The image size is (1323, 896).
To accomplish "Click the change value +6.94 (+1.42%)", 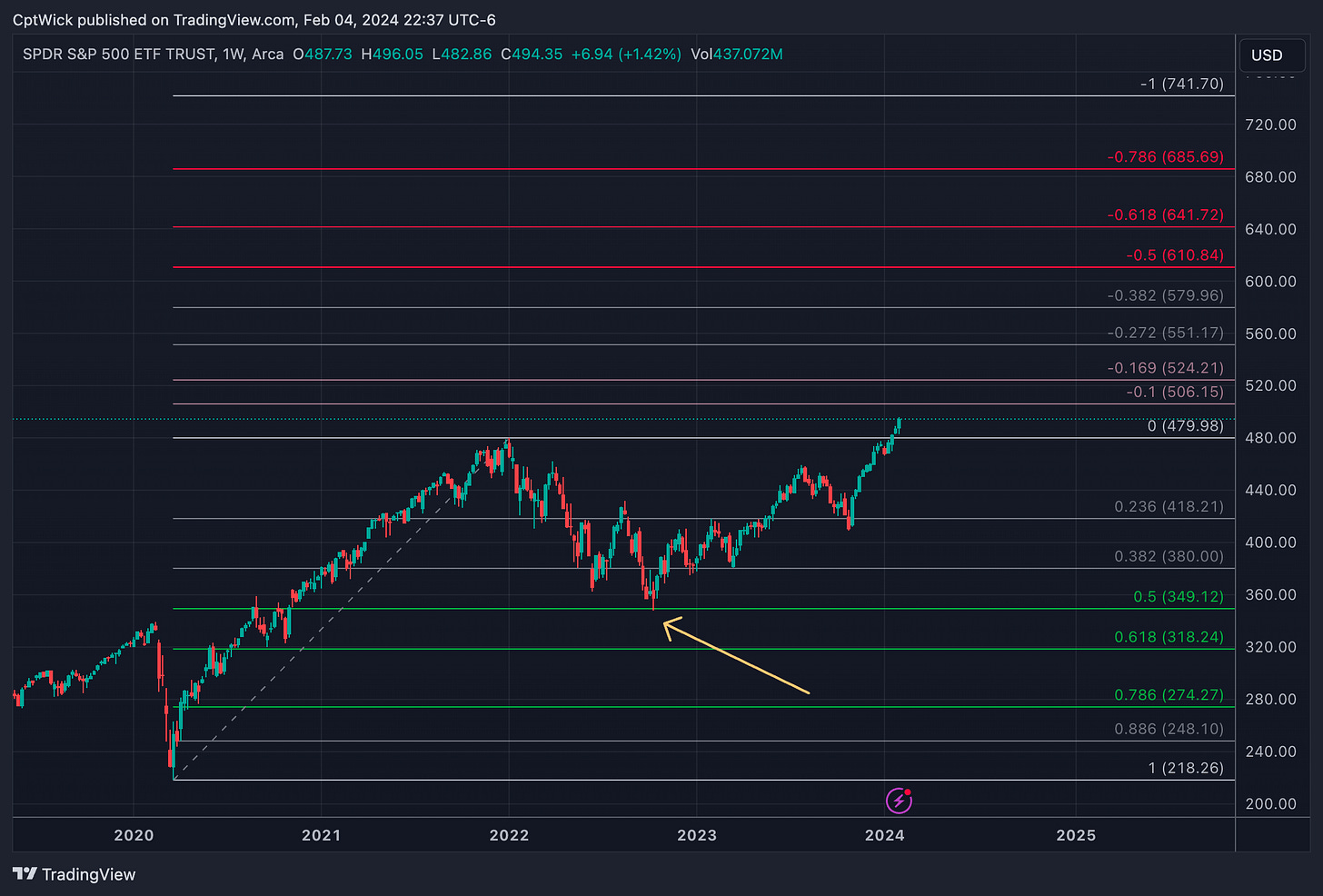I will click(626, 55).
